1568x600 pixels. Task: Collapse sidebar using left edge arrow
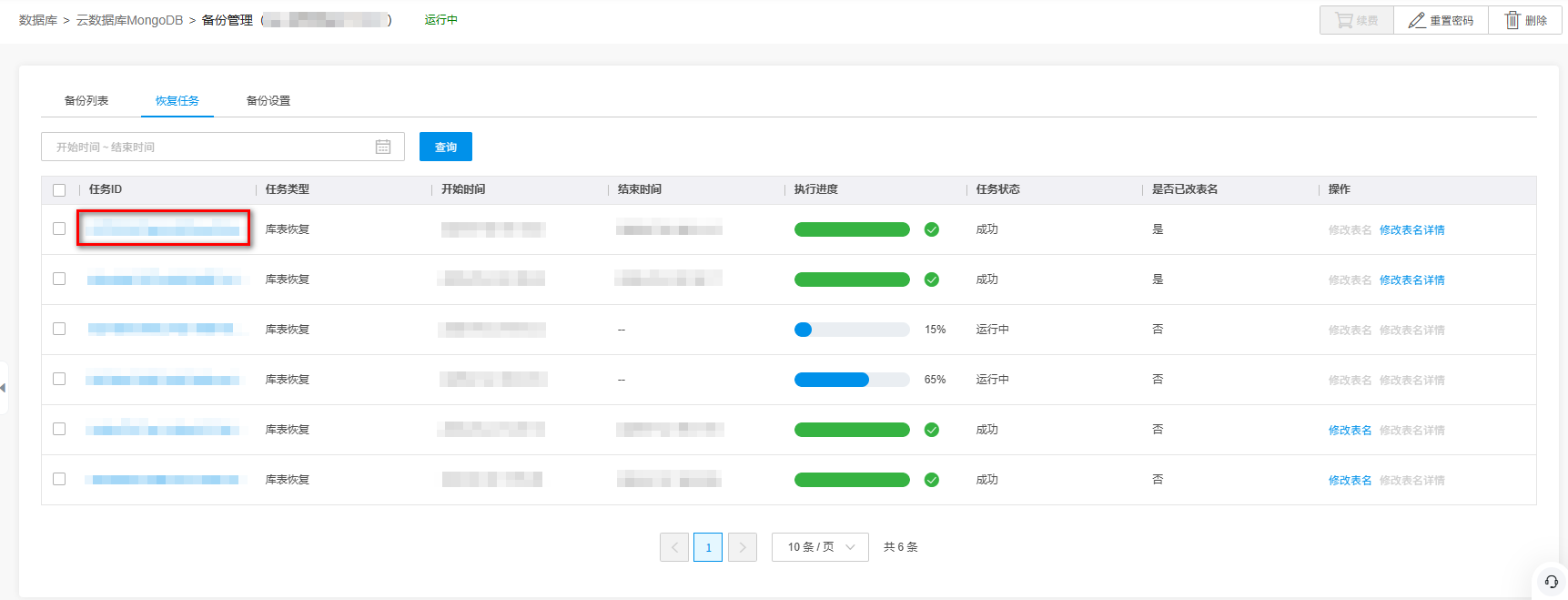(4, 388)
